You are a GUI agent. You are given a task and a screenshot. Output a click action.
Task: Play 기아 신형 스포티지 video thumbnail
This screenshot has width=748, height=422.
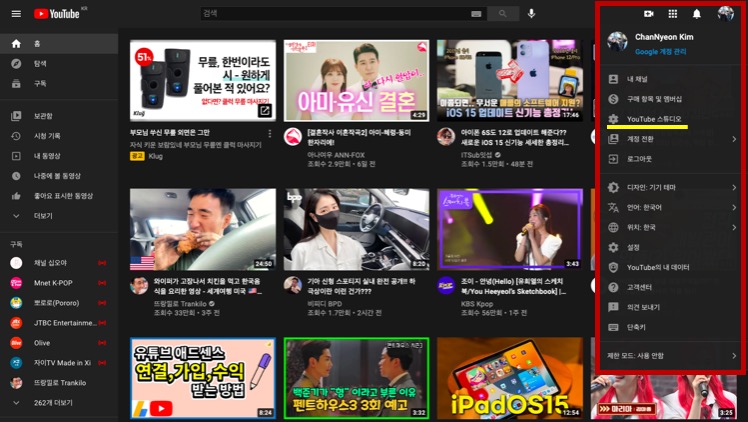[x=356, y=229]
